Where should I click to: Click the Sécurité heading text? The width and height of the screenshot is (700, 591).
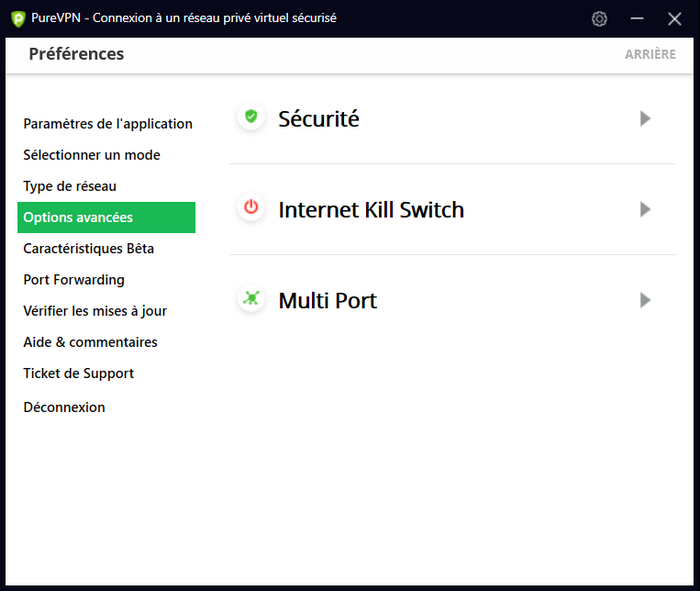[319, 119]
